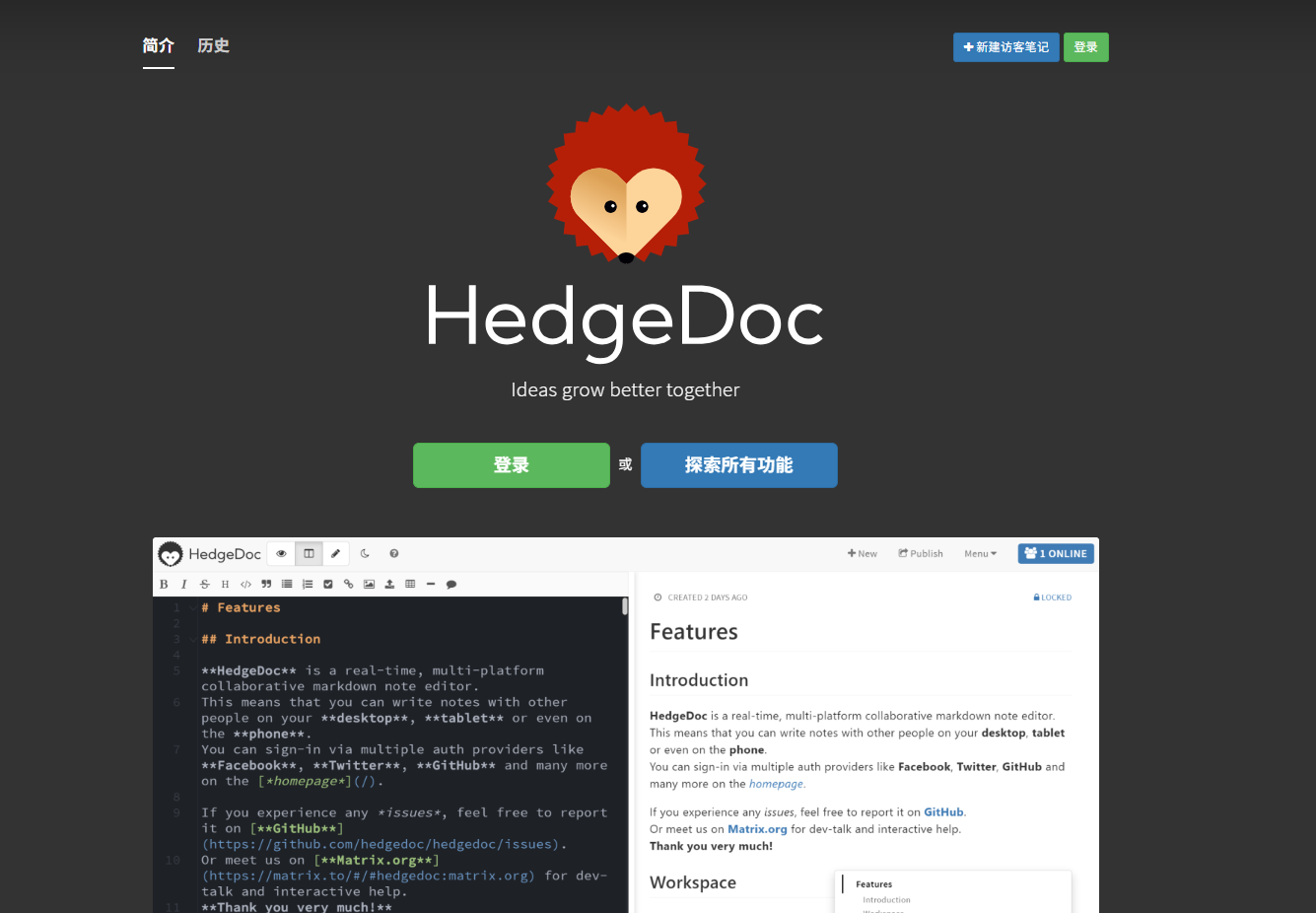1316x913 pixels.
Task: Click the checkbox task-list icon in the toolbar
Action: click(x=328, y=585)
